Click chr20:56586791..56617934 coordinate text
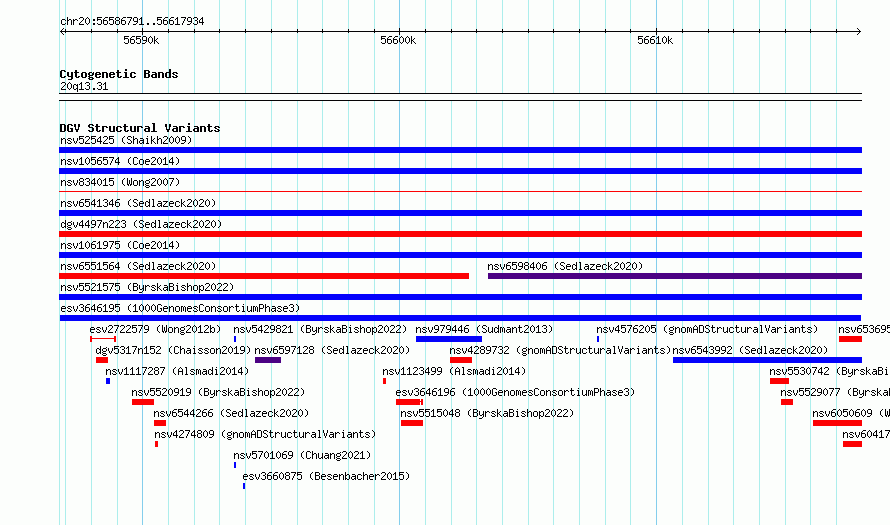 (132, 21)
